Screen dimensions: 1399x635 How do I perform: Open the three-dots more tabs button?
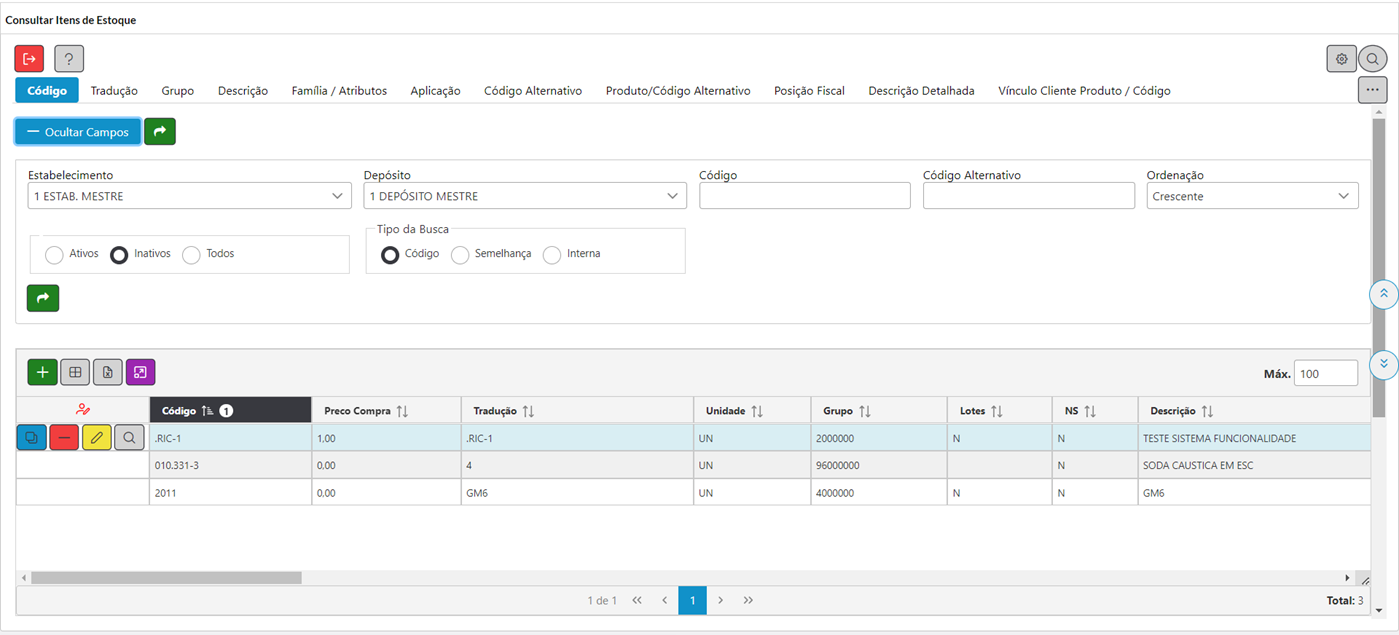[x=1373, y=90]
